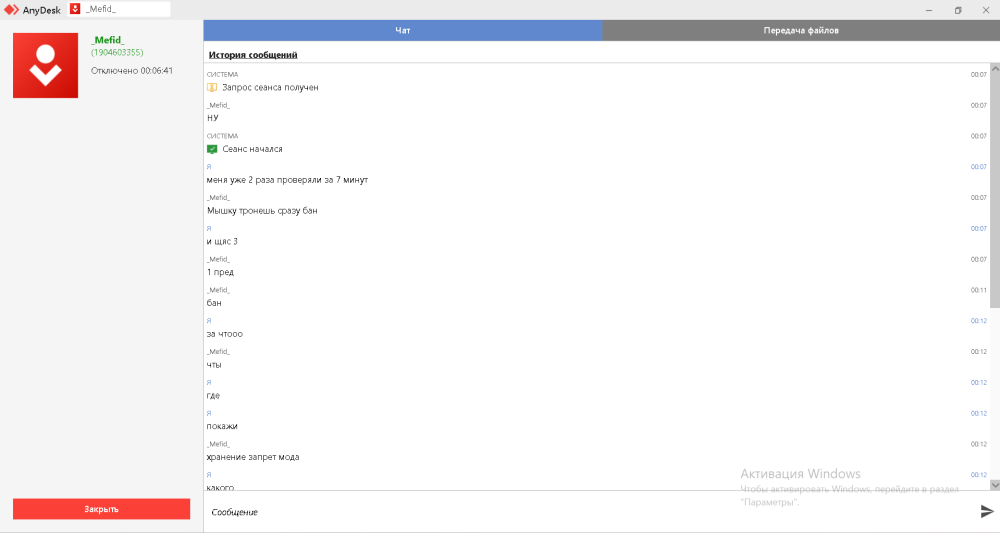Click the red session icon in _Mefid_ tab

click(75, 9)
